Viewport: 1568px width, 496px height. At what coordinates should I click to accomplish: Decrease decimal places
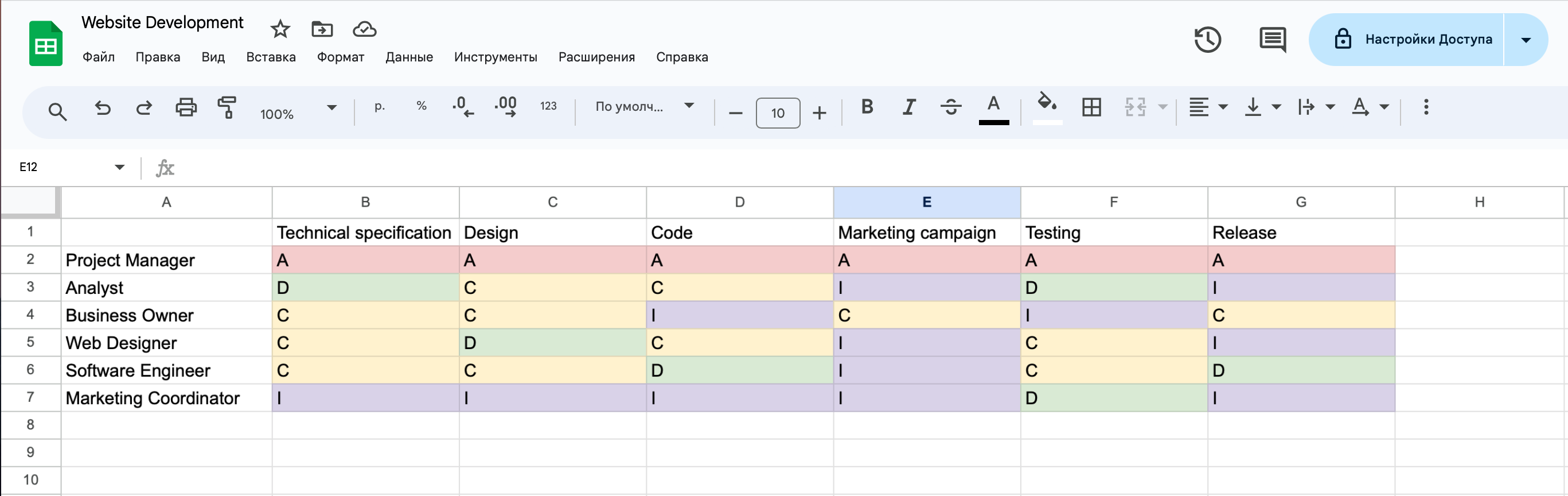click(x=463, y=107)
